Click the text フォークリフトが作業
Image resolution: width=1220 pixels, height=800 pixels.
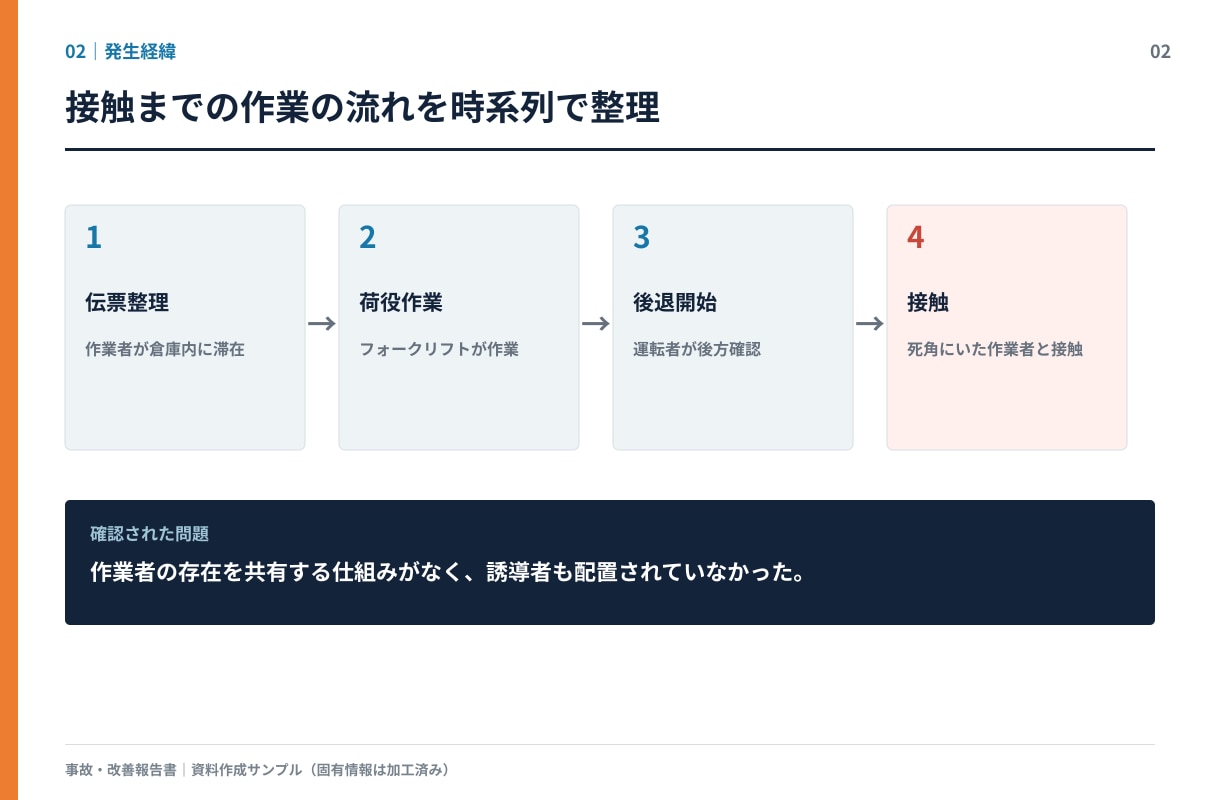(439, 350)
